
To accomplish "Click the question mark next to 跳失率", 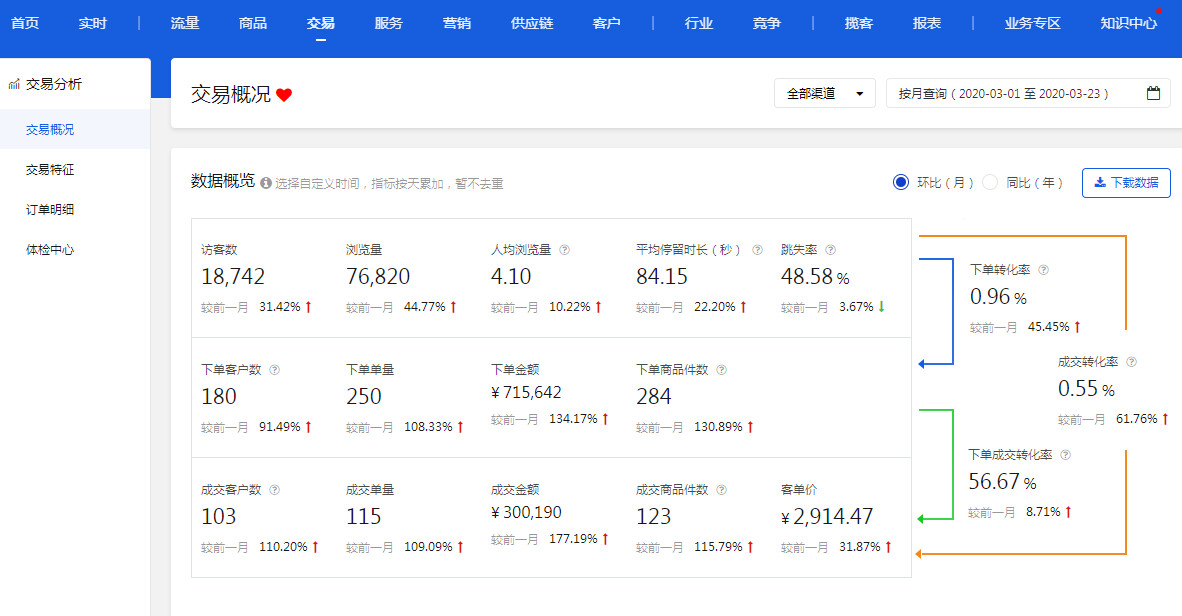I will point(831,248).
